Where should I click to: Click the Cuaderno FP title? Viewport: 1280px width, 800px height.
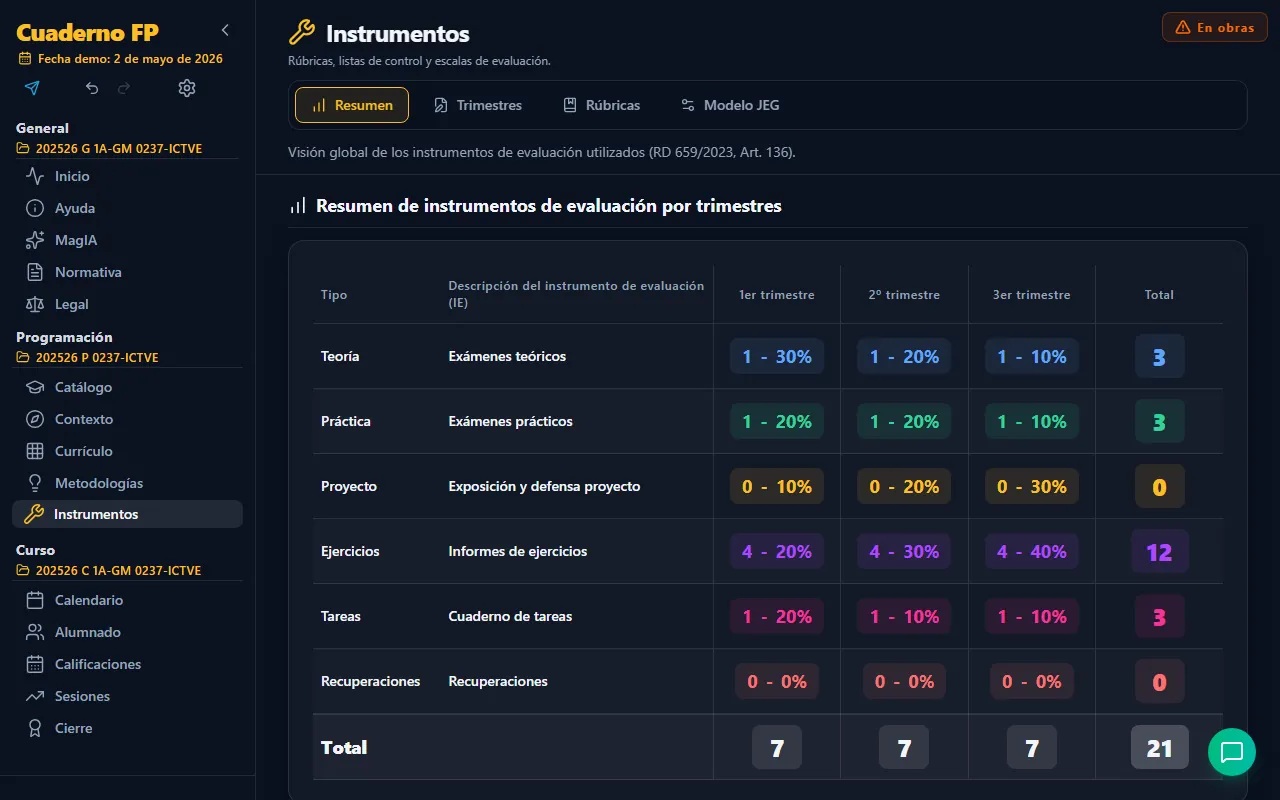pyautogui.click(x=87, y=33)
